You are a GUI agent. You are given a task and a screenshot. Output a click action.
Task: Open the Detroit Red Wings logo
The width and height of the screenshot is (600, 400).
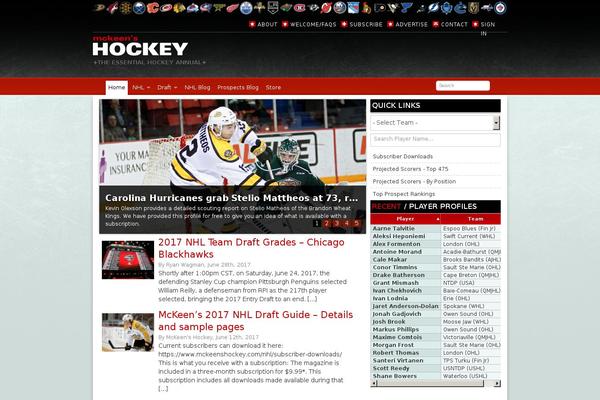(232, 8)
